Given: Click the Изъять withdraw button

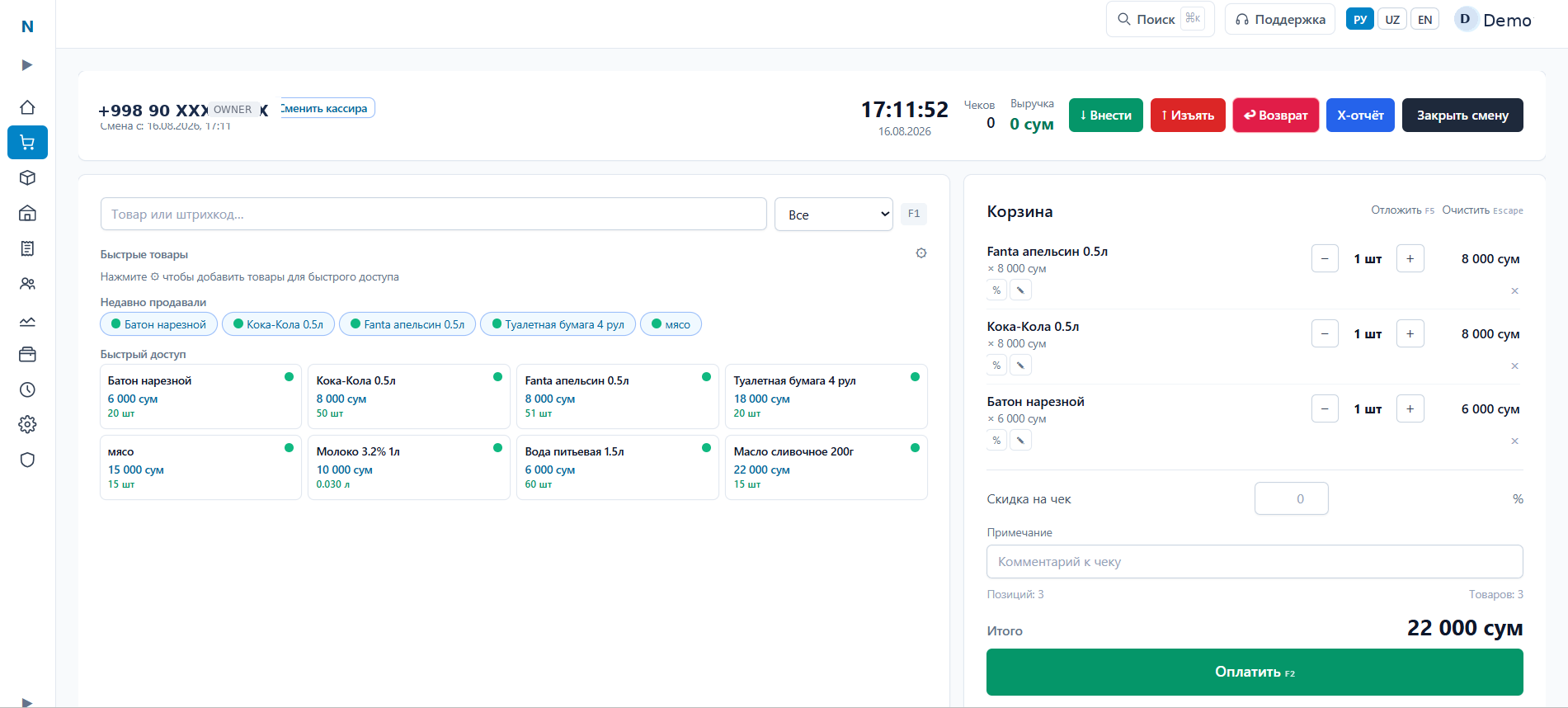Looking at the screenshot, I should coord(1188,116).
